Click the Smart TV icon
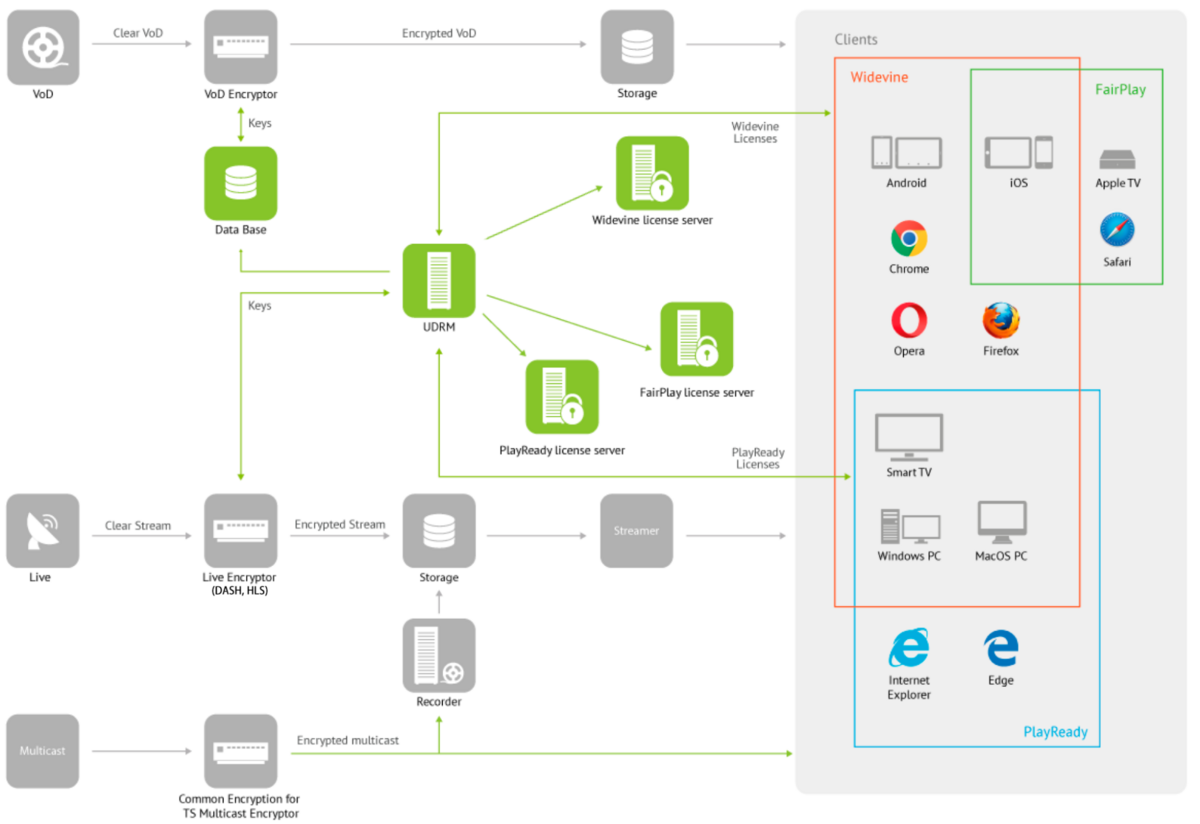This screenshot has height=824, width=1200. coord(909,437)
